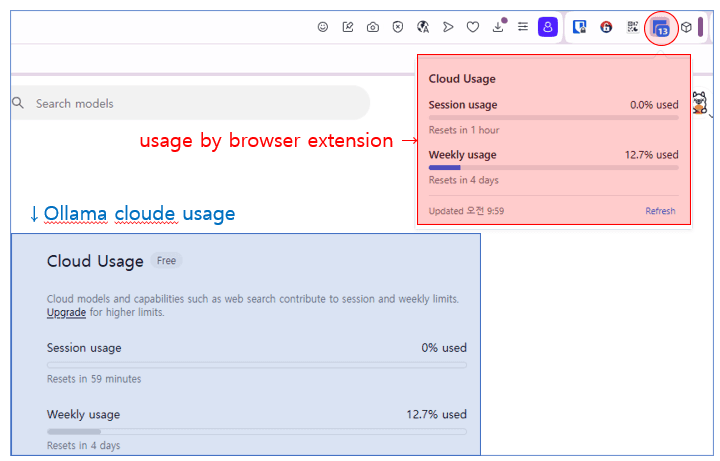Open bookmarks via the heart icon
This screenshot has width=720, height=461.
[473, 27]
